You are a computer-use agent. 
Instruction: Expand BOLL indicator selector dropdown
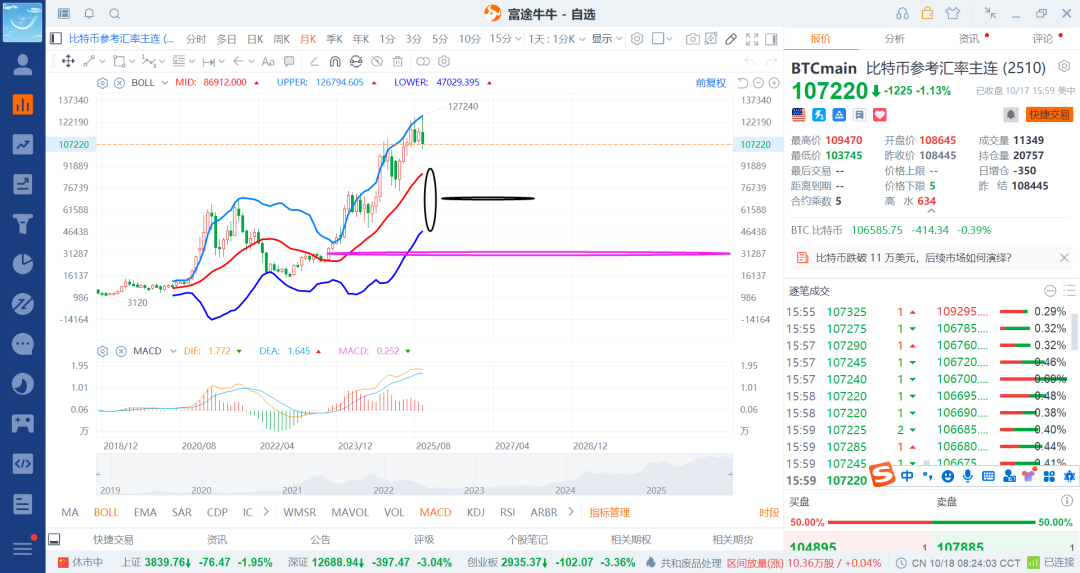tap(165, 83)
